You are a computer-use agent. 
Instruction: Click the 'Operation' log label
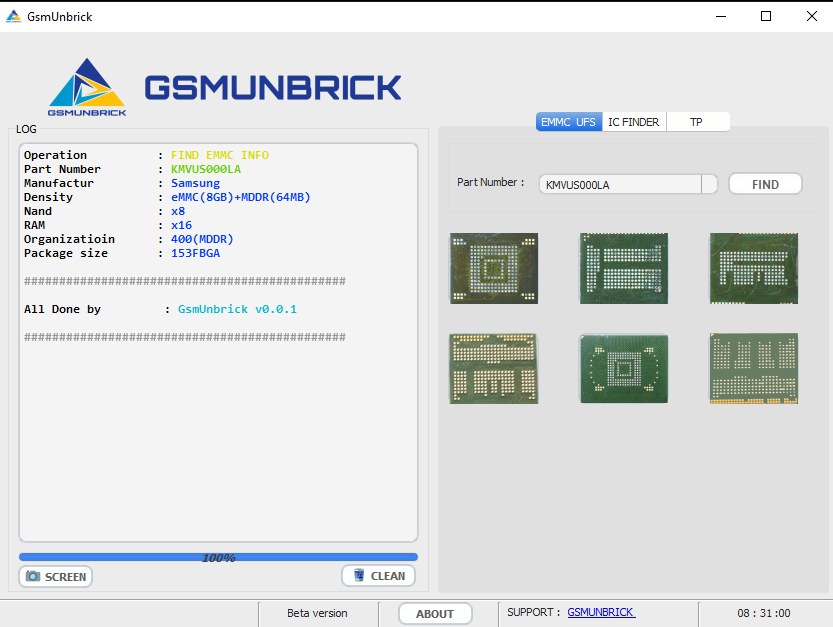click(55, 155)
